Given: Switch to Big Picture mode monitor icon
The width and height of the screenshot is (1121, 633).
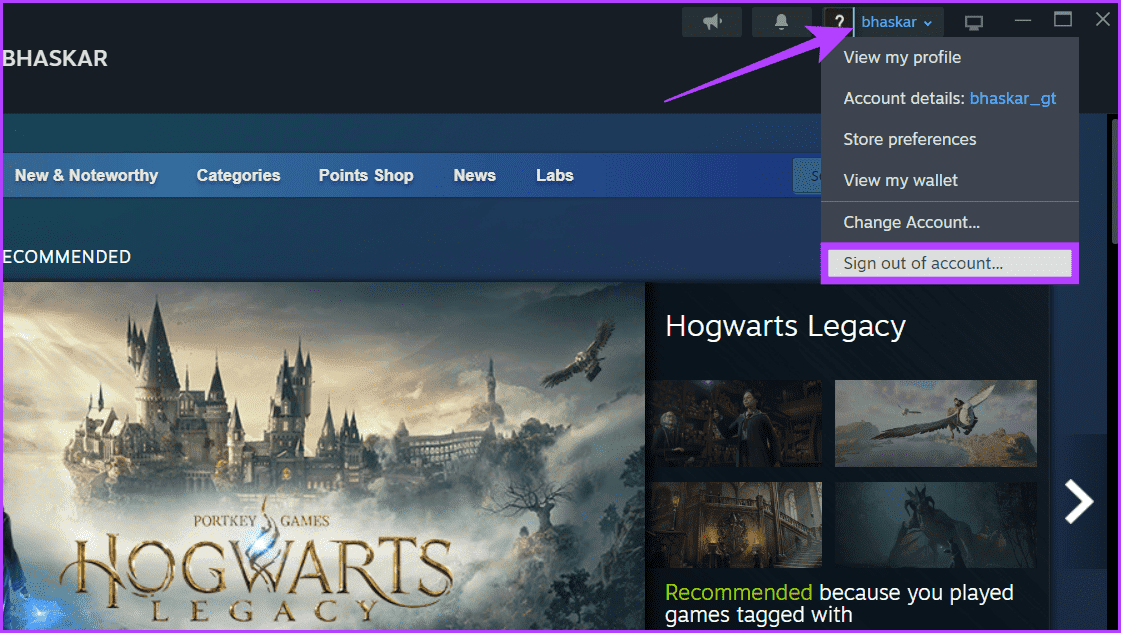Looking at the screenshot, I should tap(974, 22).
